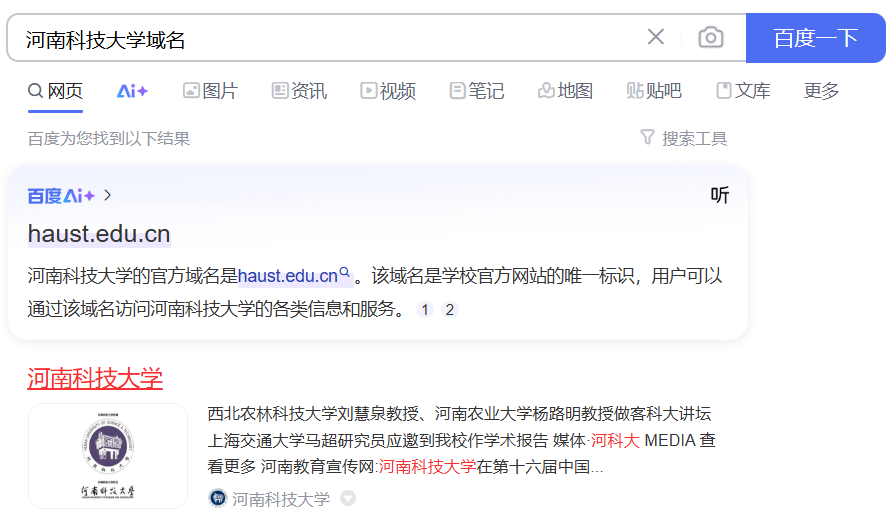Click the 听 listen button
This screenshot has width=896, height=512.
click(x=719, y=195)
